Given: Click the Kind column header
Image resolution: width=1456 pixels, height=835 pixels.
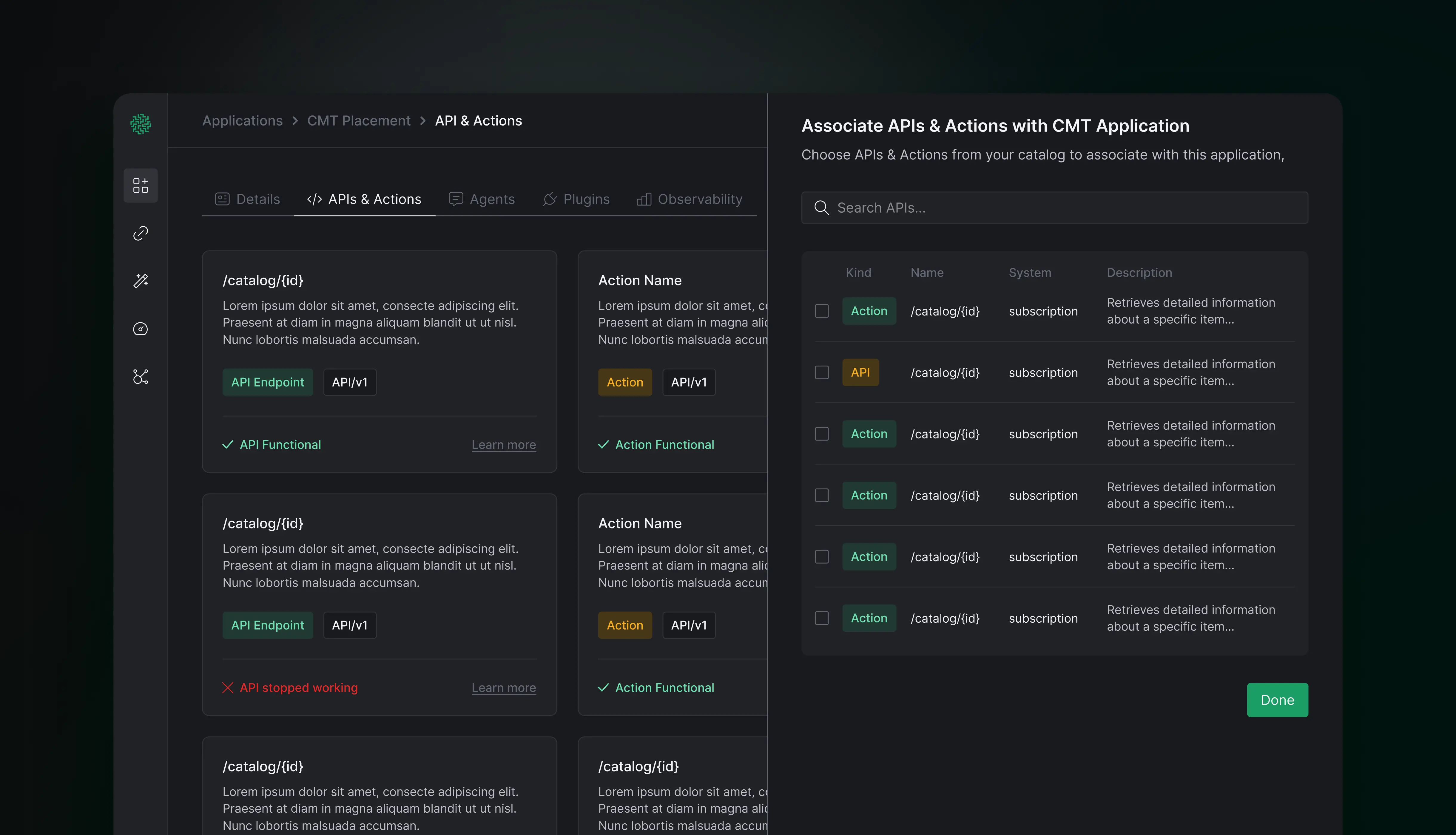Looking at the screenshot, I should click(858, 272).
